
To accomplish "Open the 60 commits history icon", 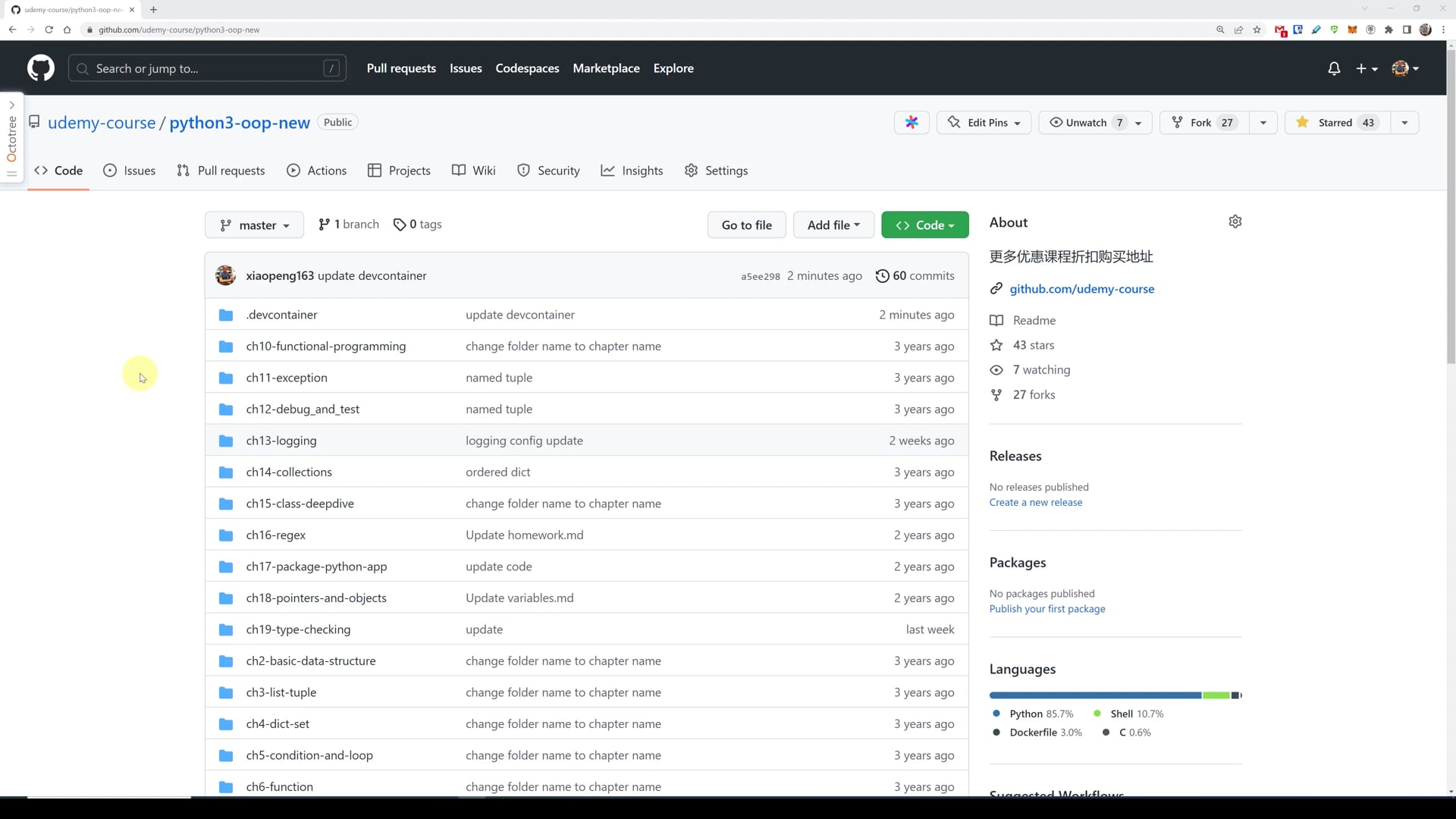I will [882, 276].
